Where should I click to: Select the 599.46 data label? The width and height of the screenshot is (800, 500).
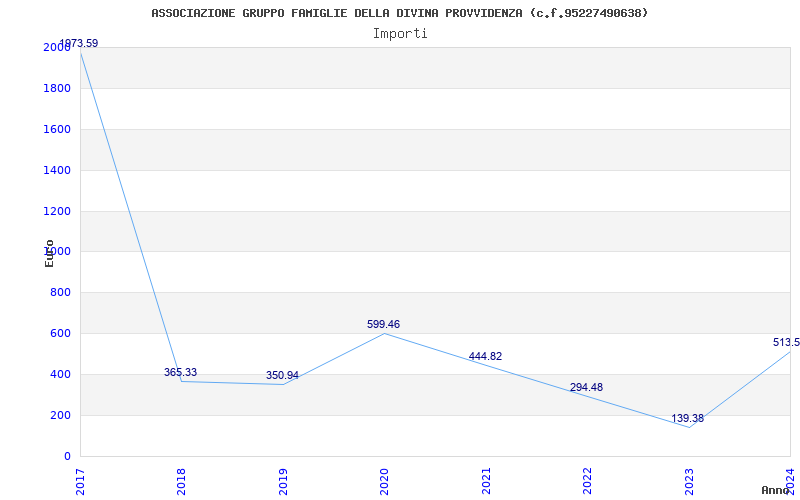[384, 324]
